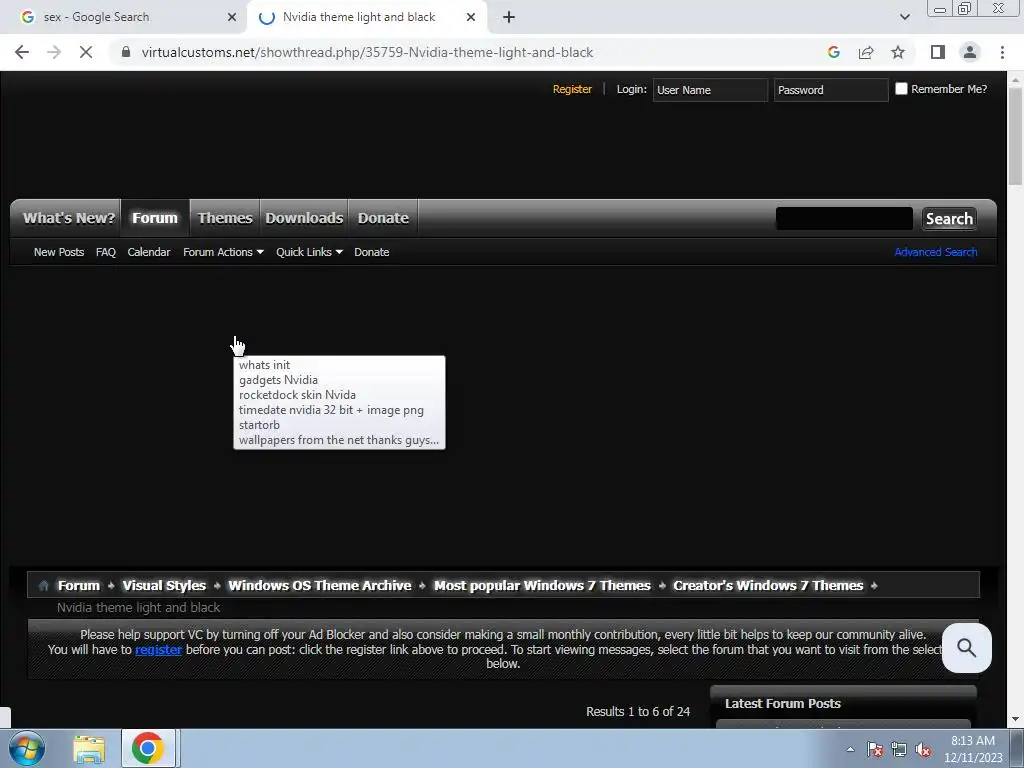The image size is (1024, 768).
Task: Click the floating magnifier search button
Action: coord(967,648)
